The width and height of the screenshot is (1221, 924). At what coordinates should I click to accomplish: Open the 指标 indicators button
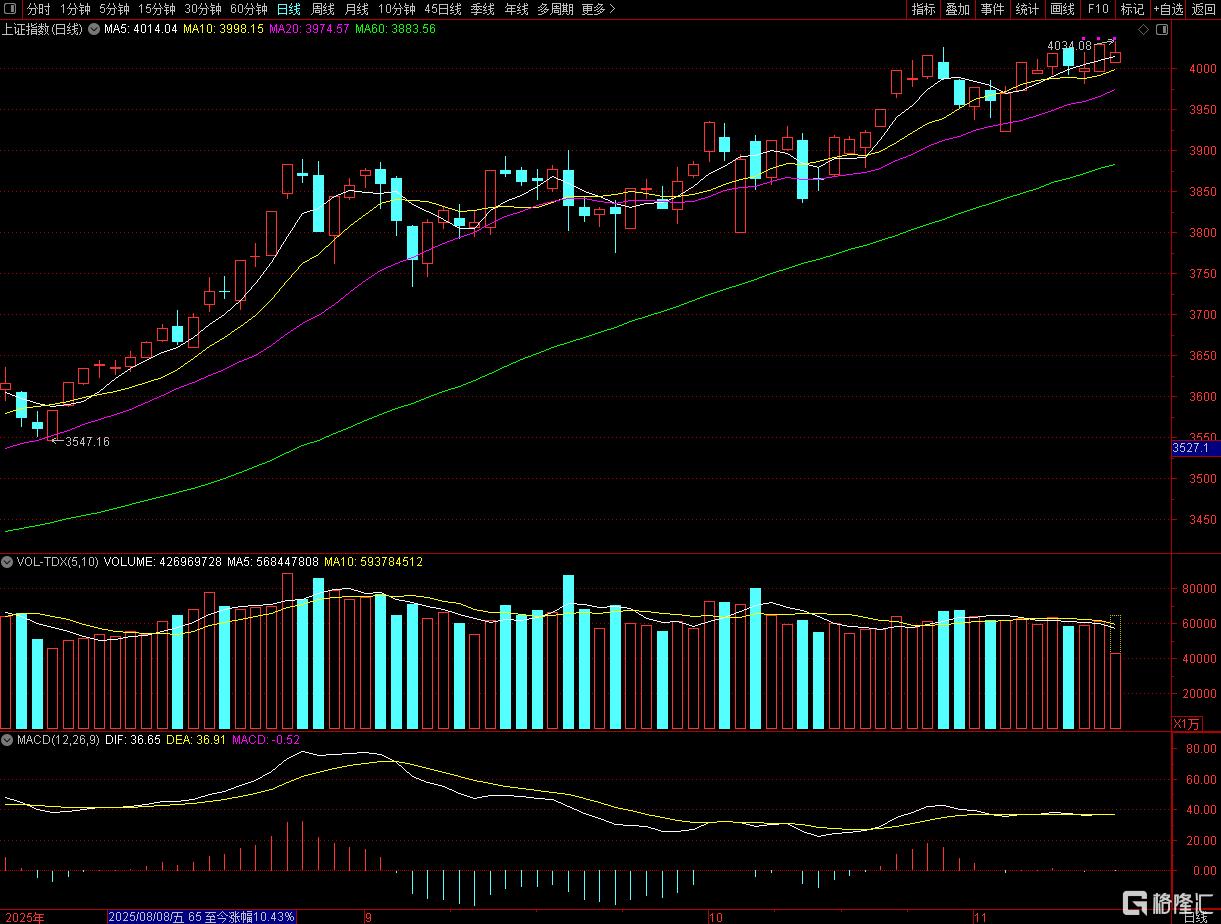923,9
